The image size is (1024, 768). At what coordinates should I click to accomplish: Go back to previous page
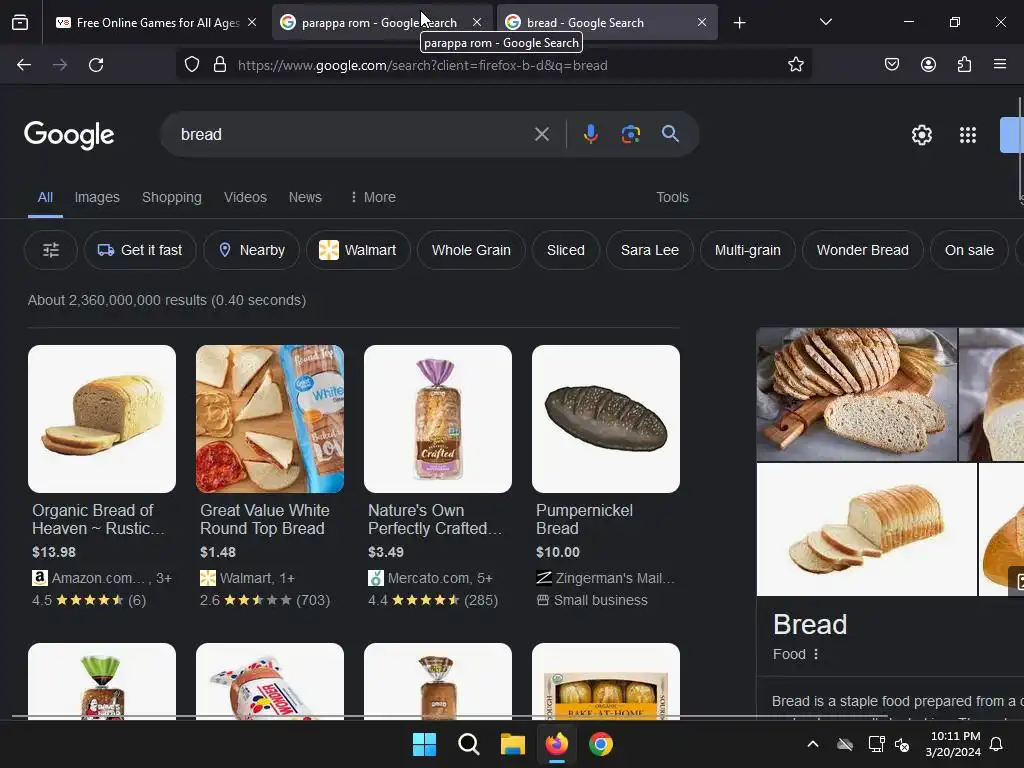pyautogui.click(x=24, y=65)
